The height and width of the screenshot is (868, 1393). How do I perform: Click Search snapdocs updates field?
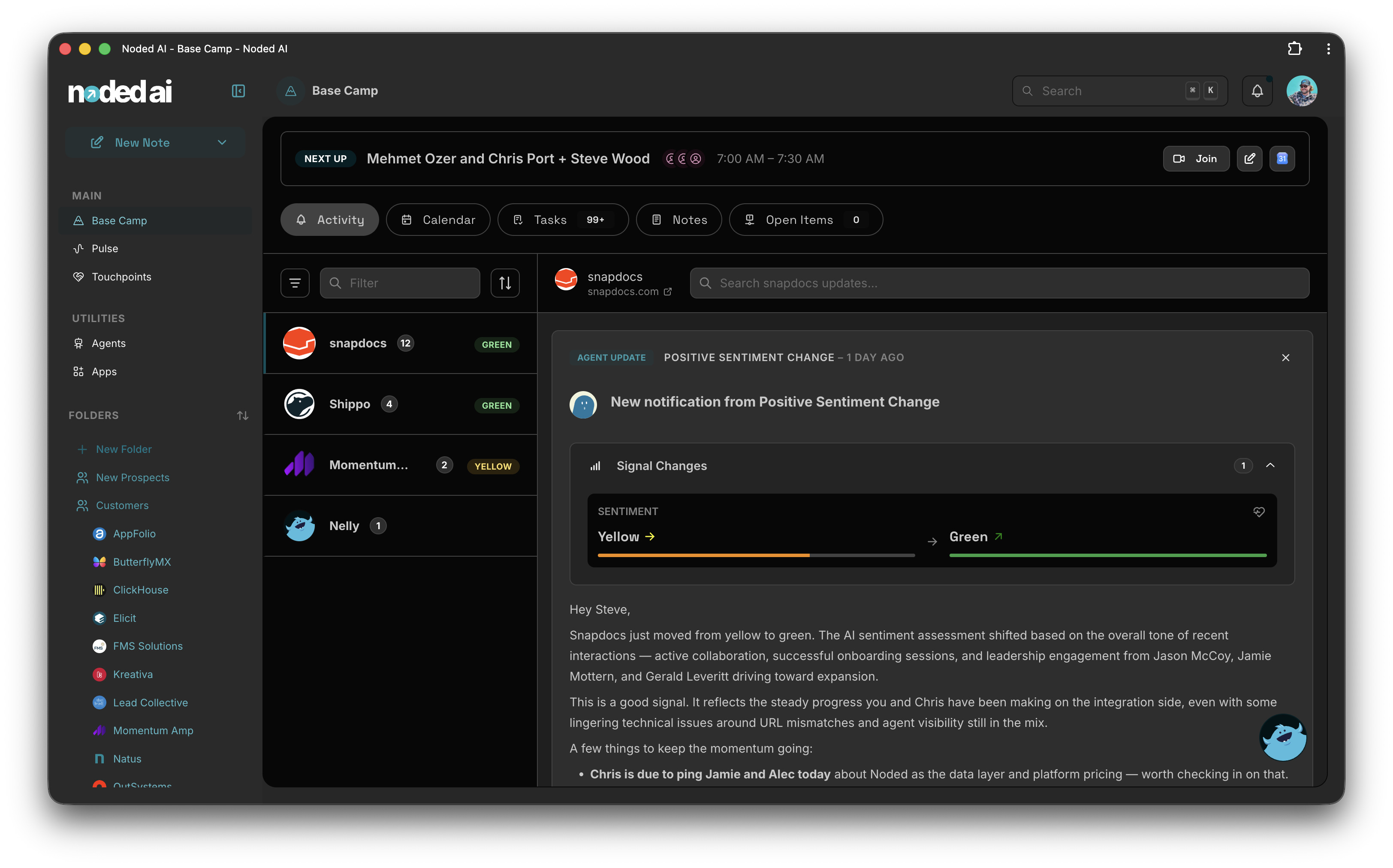point(999,283)
